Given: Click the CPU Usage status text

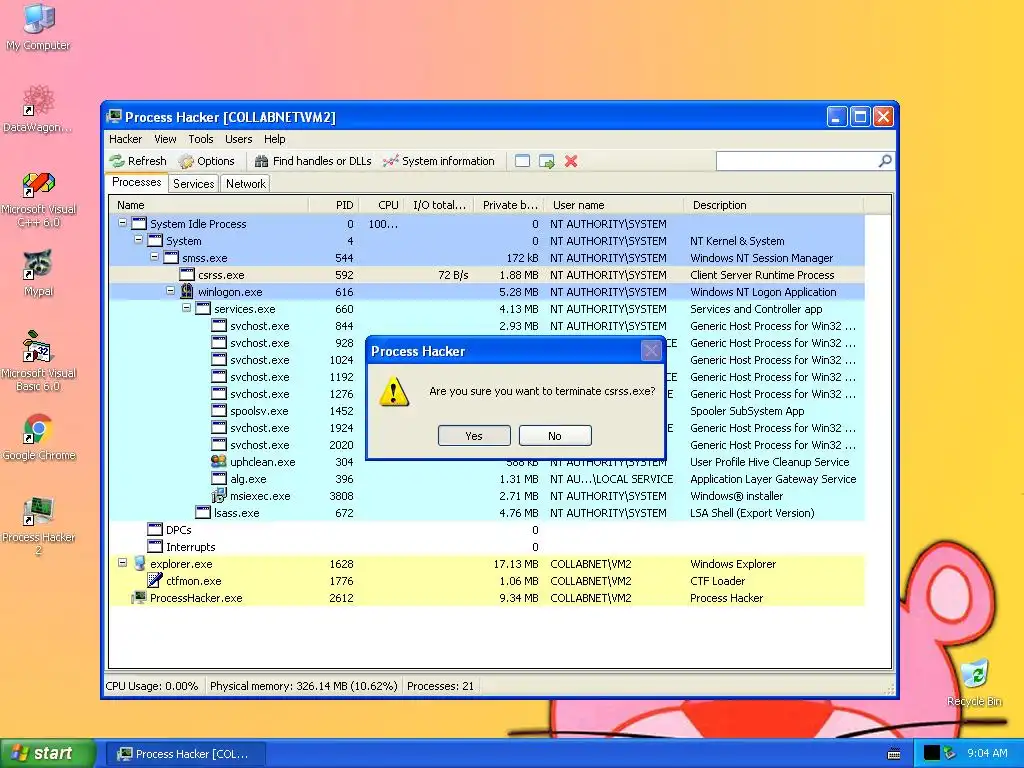Looking at the screenshot, I should tap(152, 686).
